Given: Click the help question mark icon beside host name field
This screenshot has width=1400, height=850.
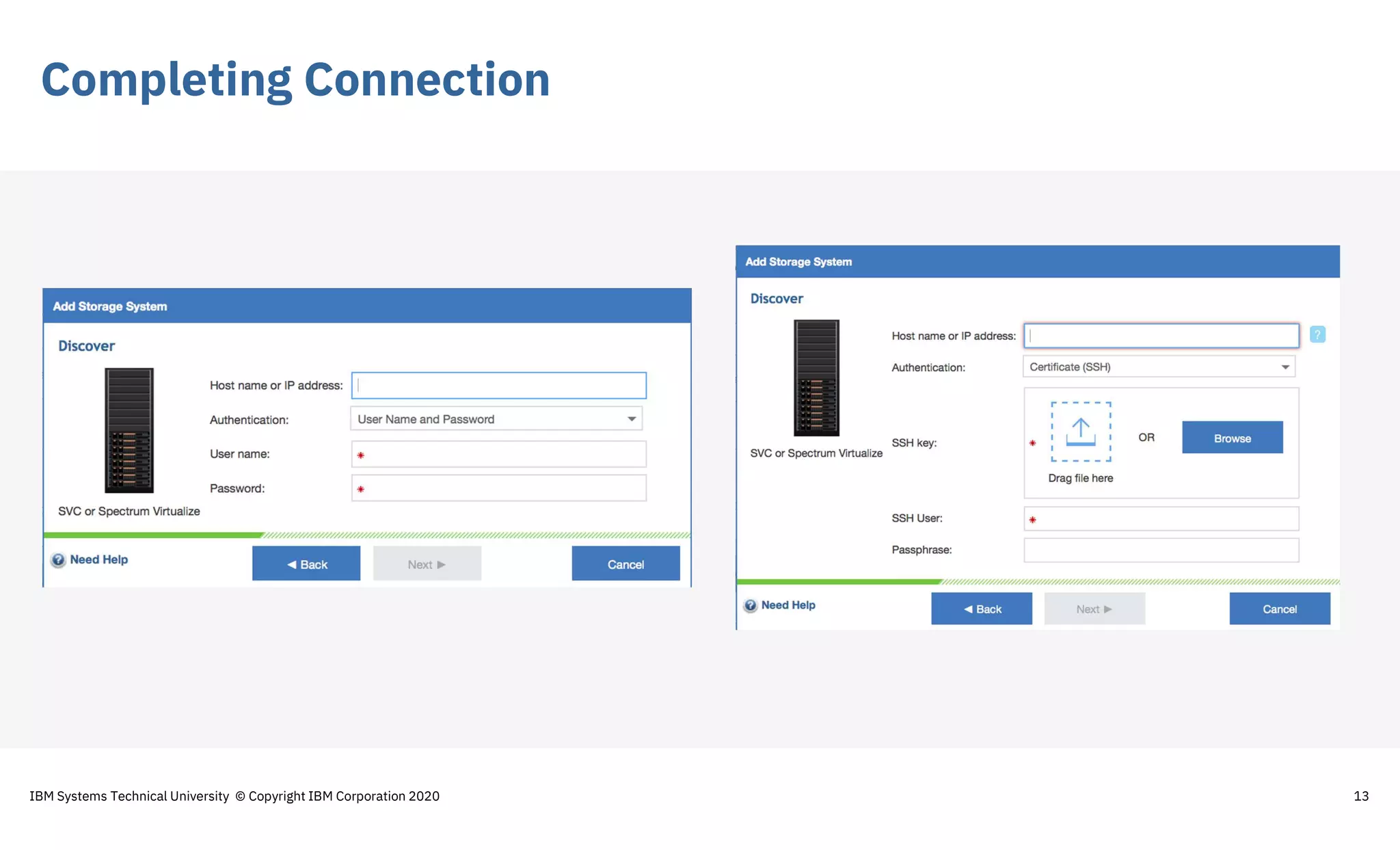Looking at the screenshot, I should tap(1317, 334).
